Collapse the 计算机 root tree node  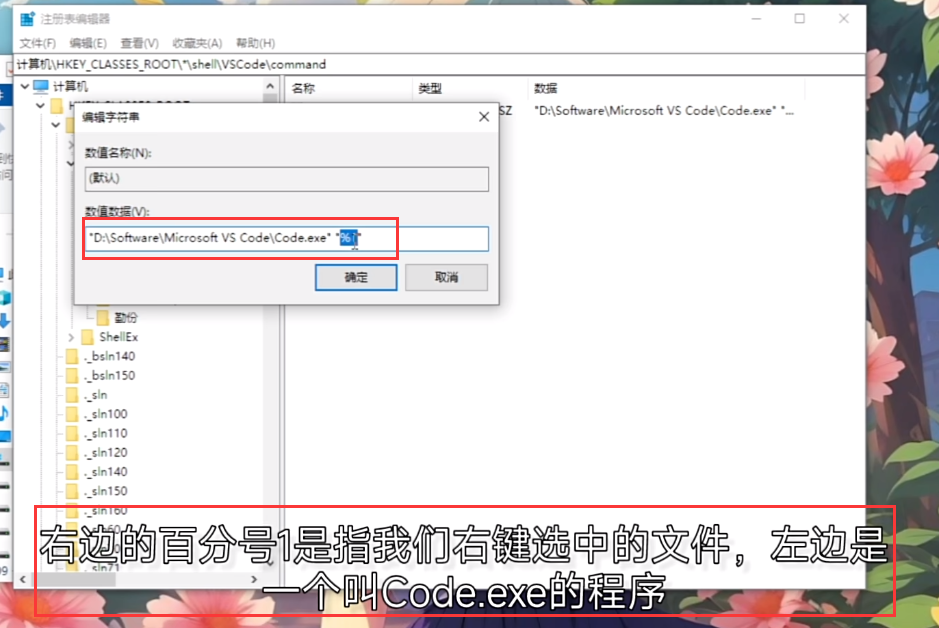click(22, 87)
